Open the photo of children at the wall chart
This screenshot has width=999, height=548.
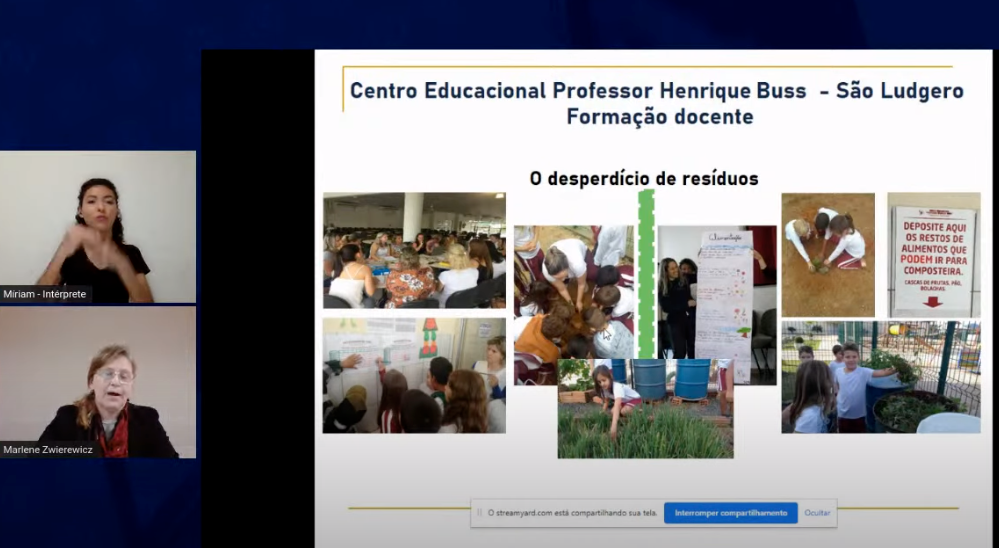pos(414,376)
